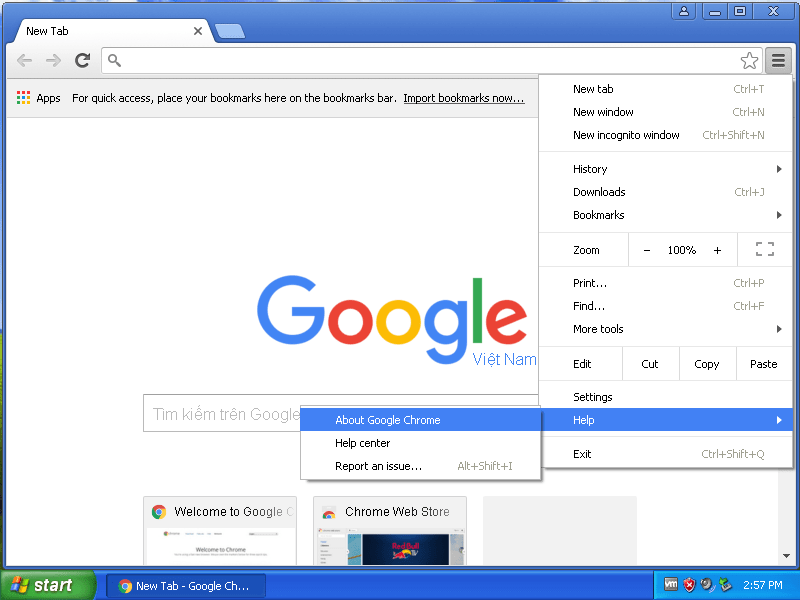Expand the History submenu
This screenshot has width=800, height=600.
665,169
